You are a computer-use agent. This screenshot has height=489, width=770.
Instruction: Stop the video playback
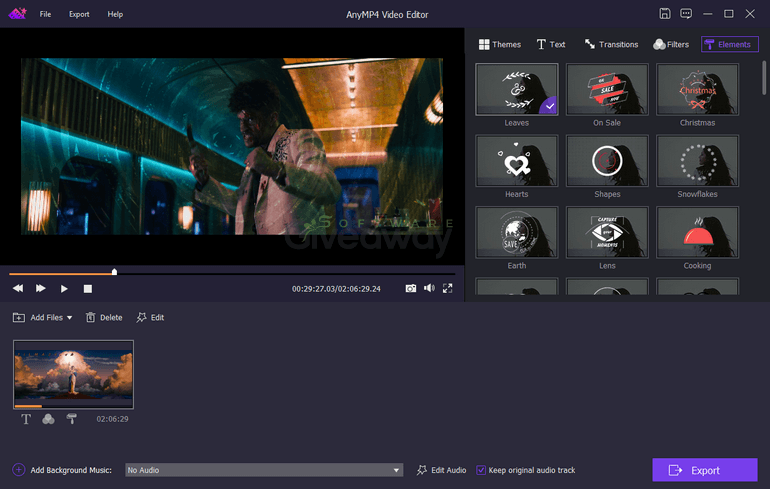point(88,288)
